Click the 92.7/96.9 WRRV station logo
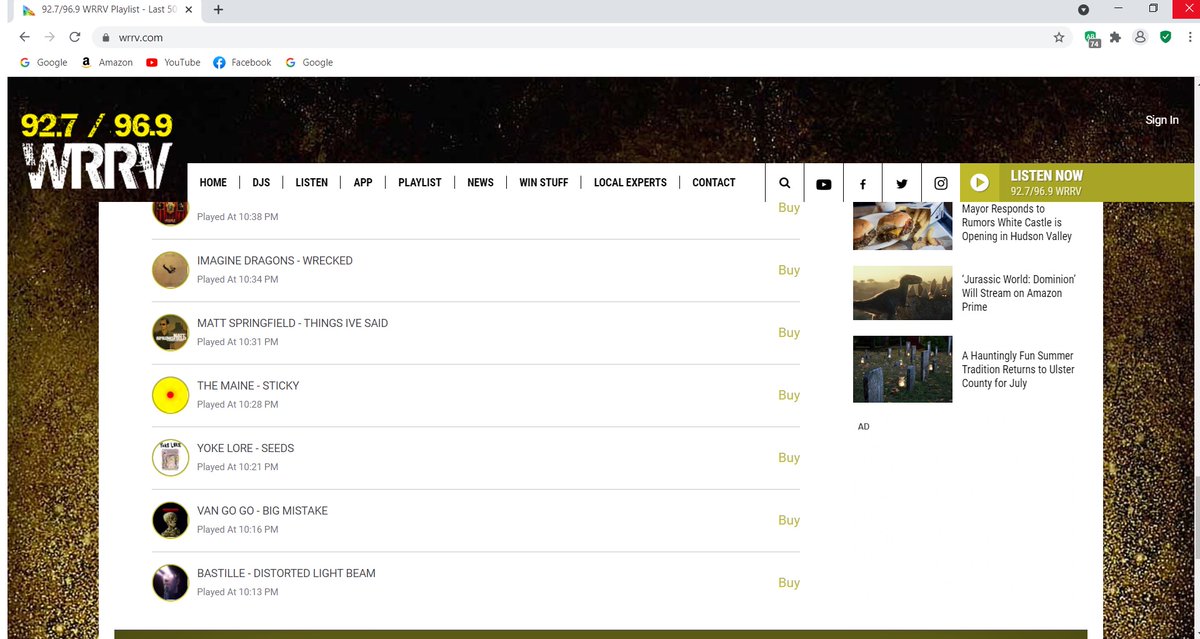This screenshot has width=1200, height=639. pyautogui.click(x=96, y=150)
